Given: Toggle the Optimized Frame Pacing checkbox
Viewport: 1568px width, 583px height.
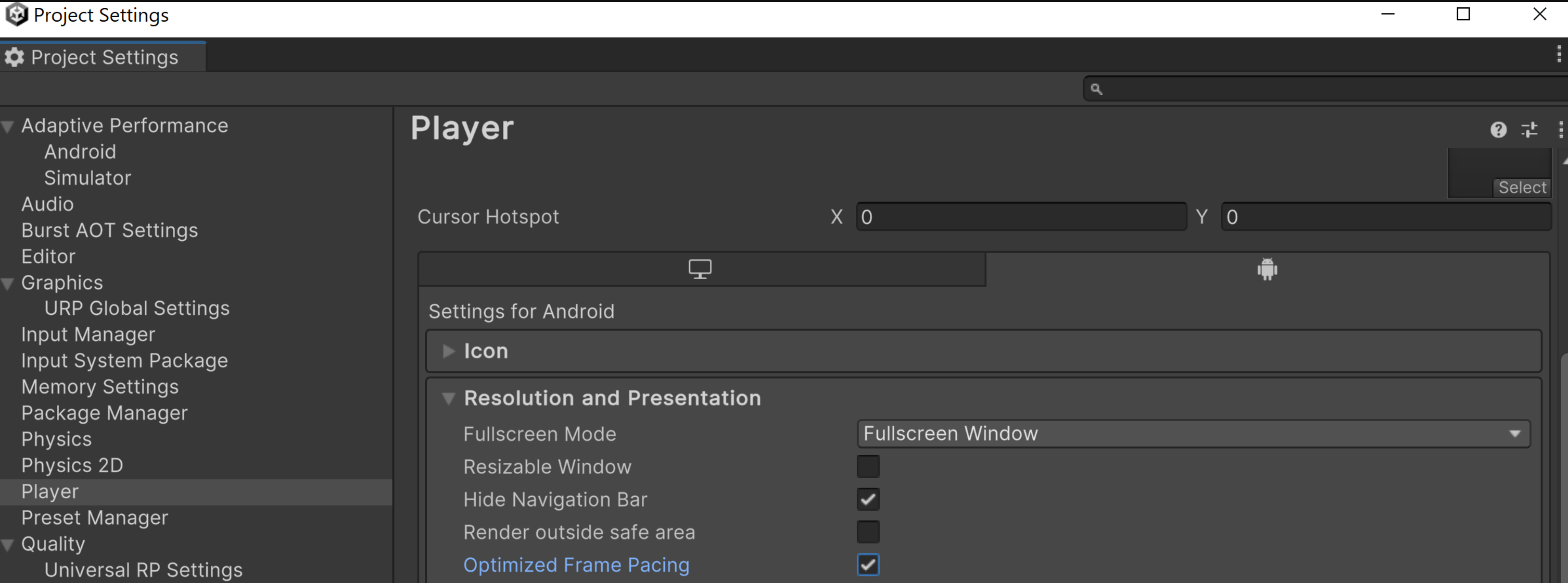Looking at the screenshot, I should click(868, 564).
